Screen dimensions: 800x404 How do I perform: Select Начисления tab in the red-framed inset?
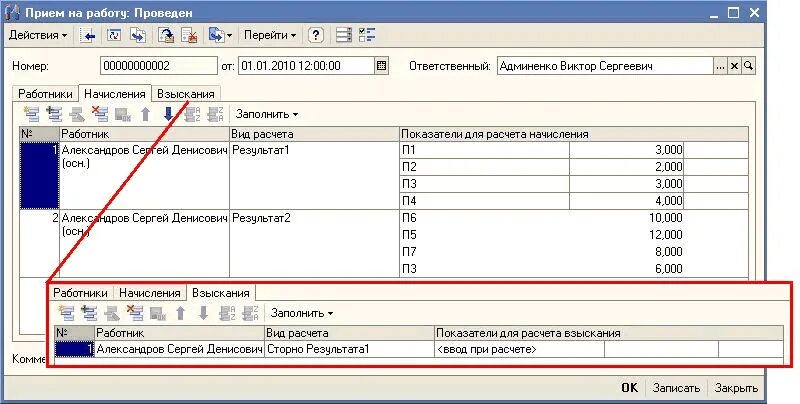click(149, 293)
